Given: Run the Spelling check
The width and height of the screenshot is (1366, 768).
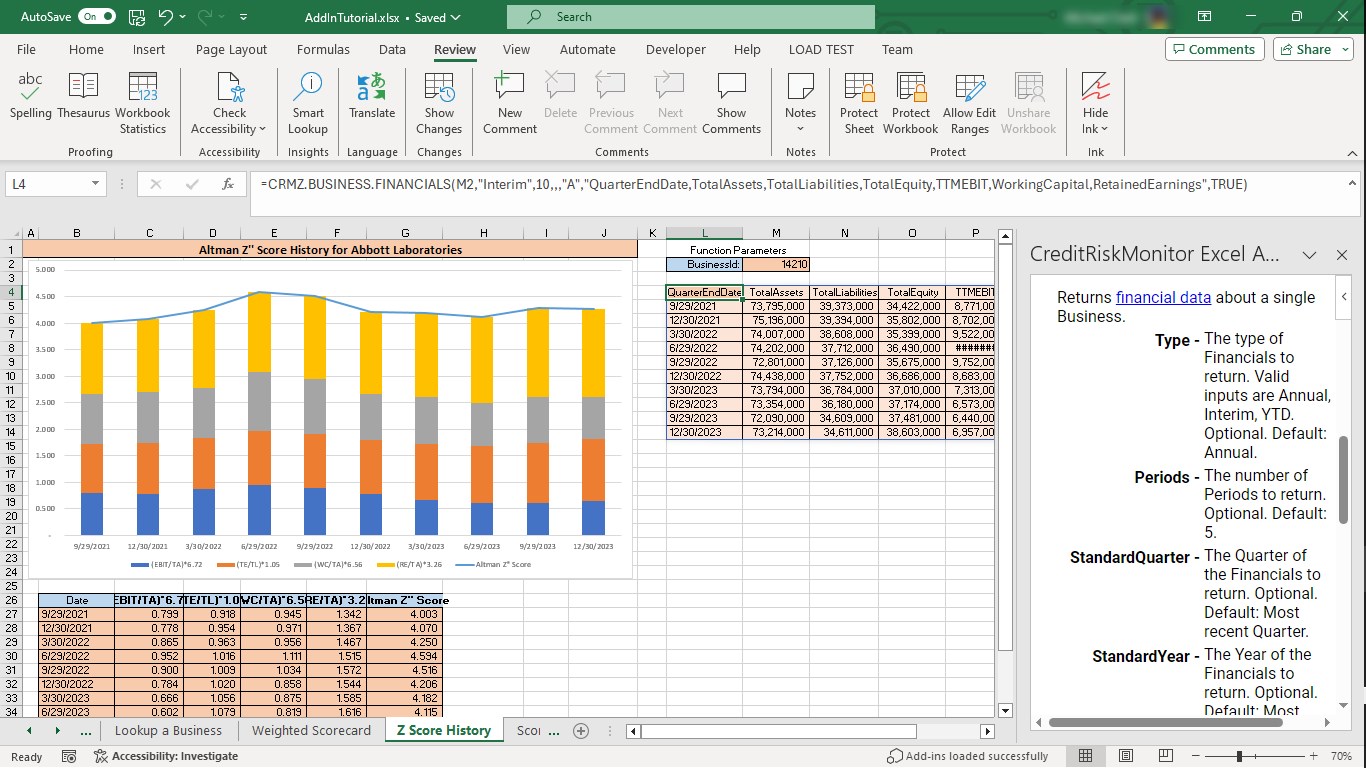Looking at the screenshot, I should 31,97.
